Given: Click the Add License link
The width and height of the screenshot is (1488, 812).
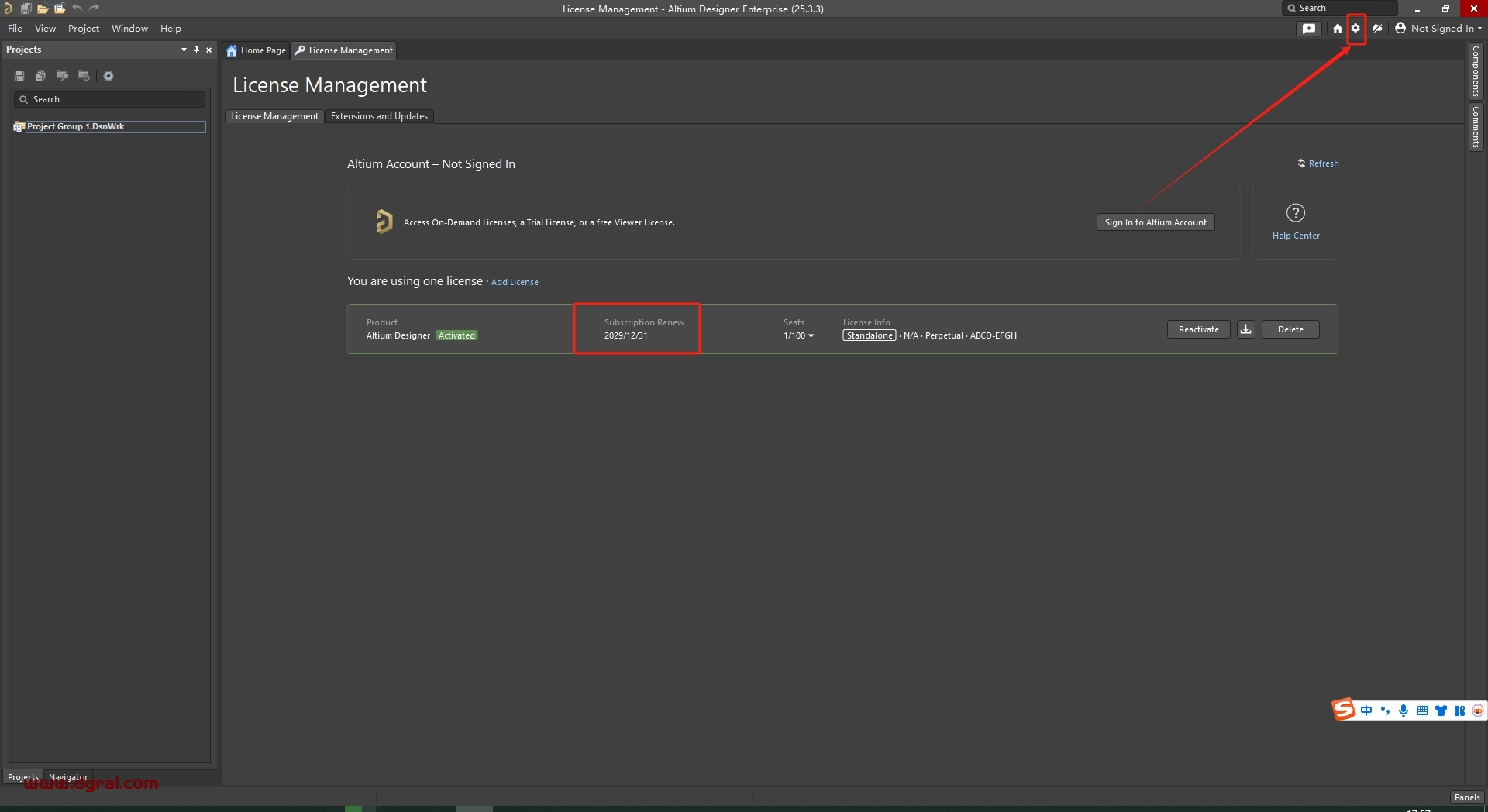Looking at the screenshot, I should click(515, 282).
